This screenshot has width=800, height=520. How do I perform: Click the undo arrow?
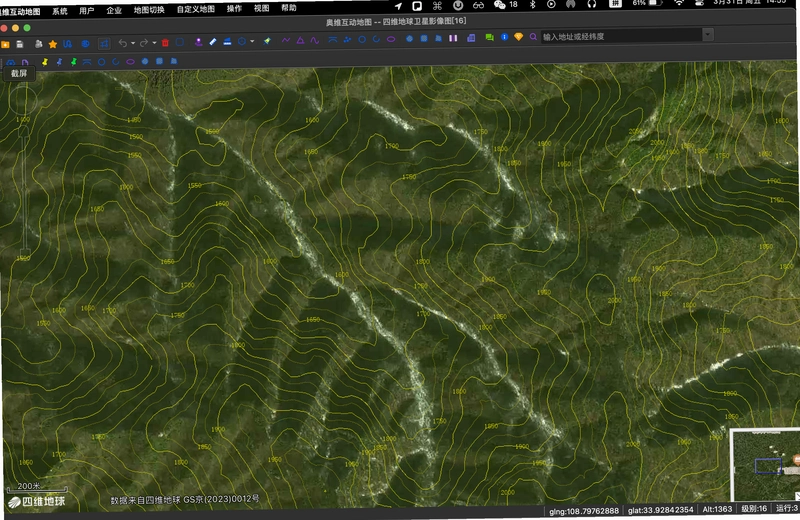click(122, 43)
